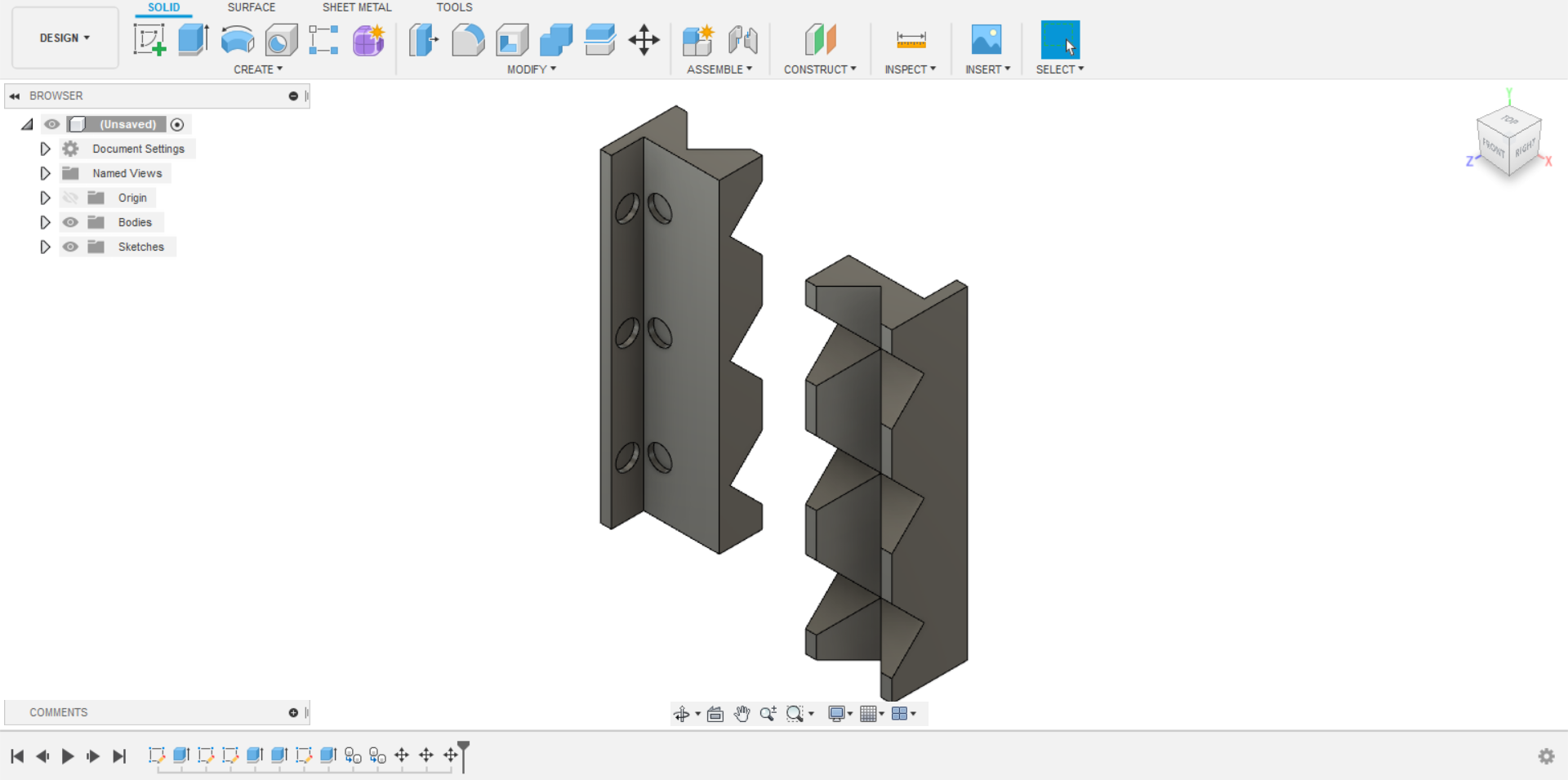Screen dimensions: 1568x780
Task: Open the MODIFY dropdown menu
Action: pyautogui.click(x=532, y=69)
